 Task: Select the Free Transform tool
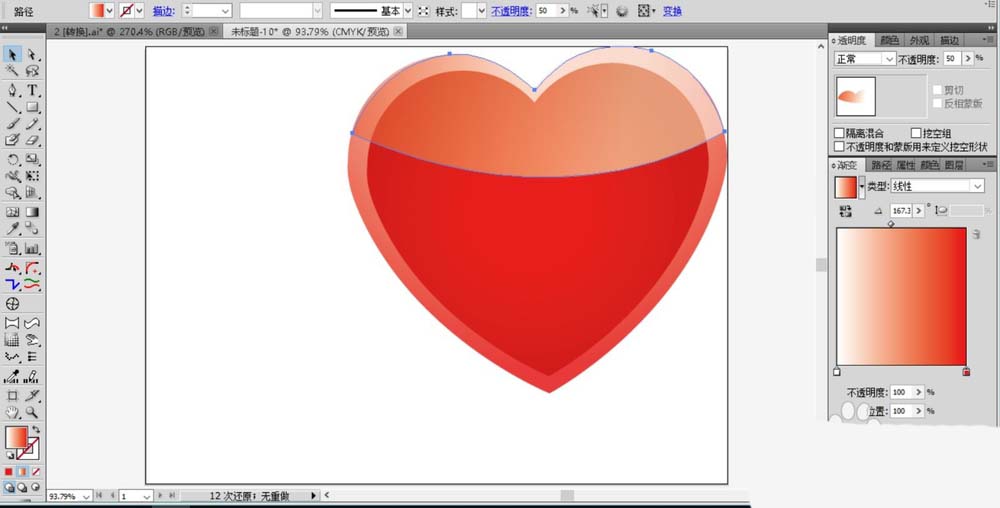click(x=32, y=176)
